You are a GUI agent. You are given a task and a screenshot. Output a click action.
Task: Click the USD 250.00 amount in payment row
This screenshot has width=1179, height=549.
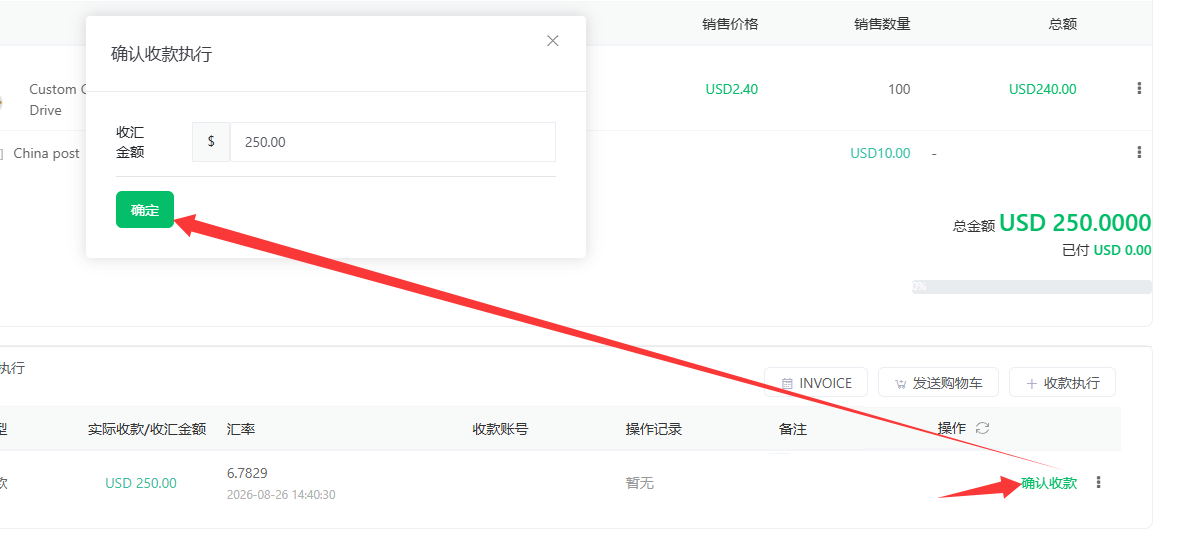141,483
